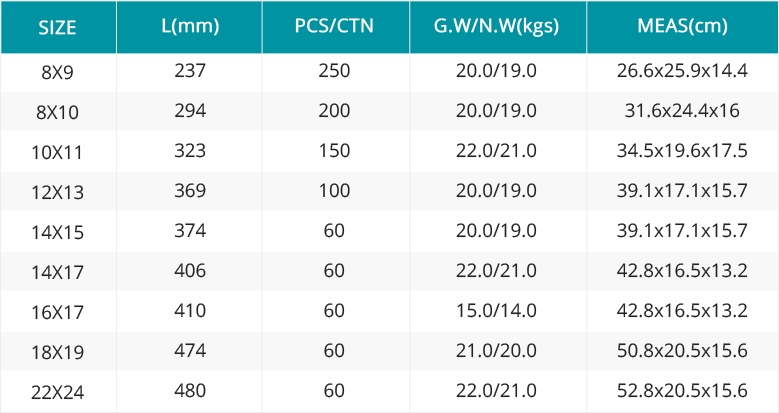Screen dimensions: 779x413
Task: Select the 16X17 size cell
Action: click(58, 313)
